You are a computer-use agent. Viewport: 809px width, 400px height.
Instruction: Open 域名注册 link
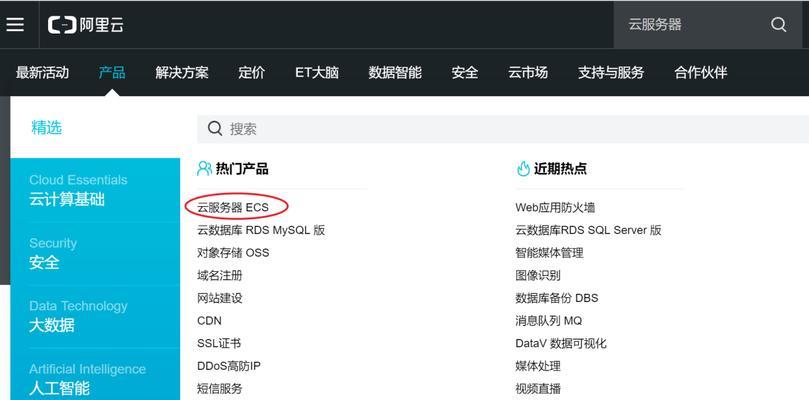(220, 276)
